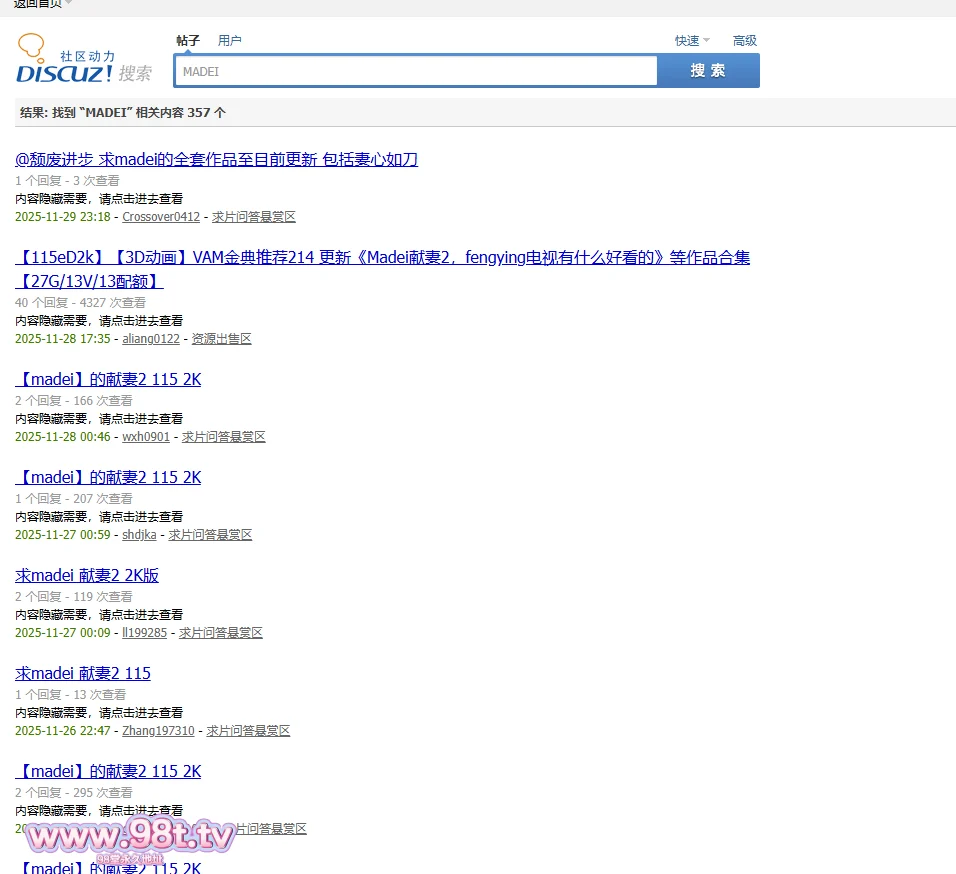This screenshot has height=874, width=956.
Task: Open the 返回首页 dropdown at top
Action: (40, 4)
